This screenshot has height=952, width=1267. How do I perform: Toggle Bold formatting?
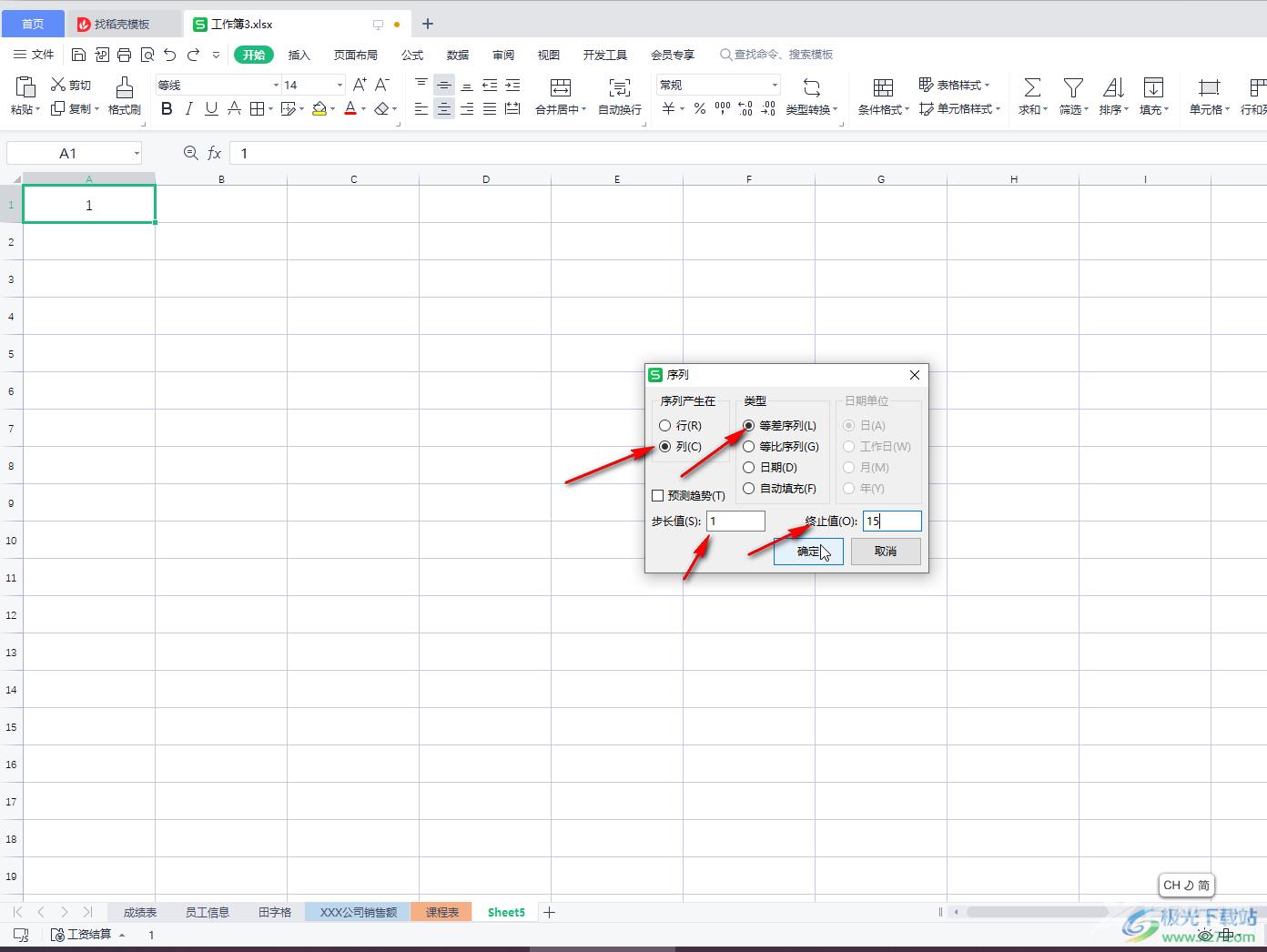167,108
